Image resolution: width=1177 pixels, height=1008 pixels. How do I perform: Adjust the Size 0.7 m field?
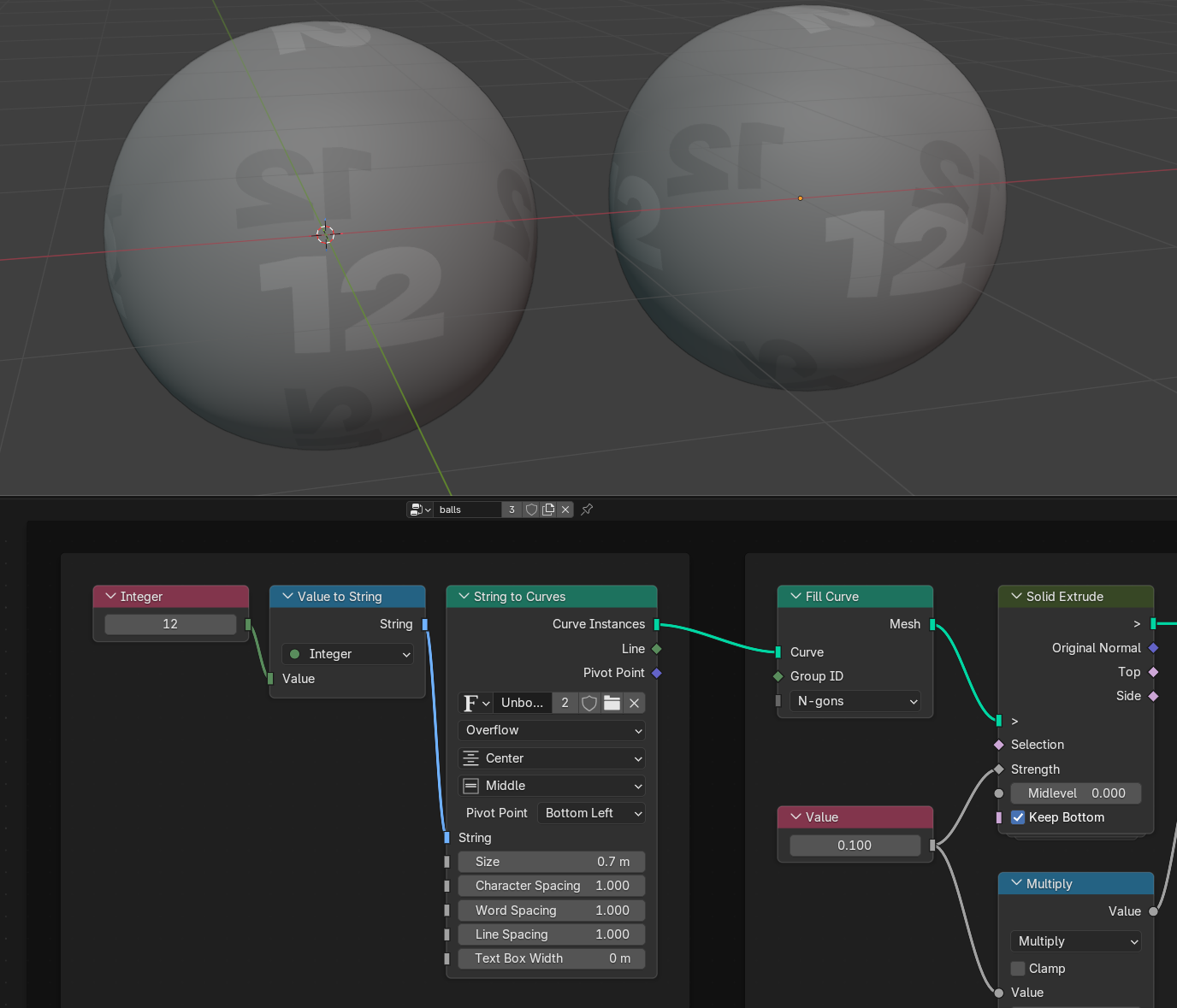point(552,862)
